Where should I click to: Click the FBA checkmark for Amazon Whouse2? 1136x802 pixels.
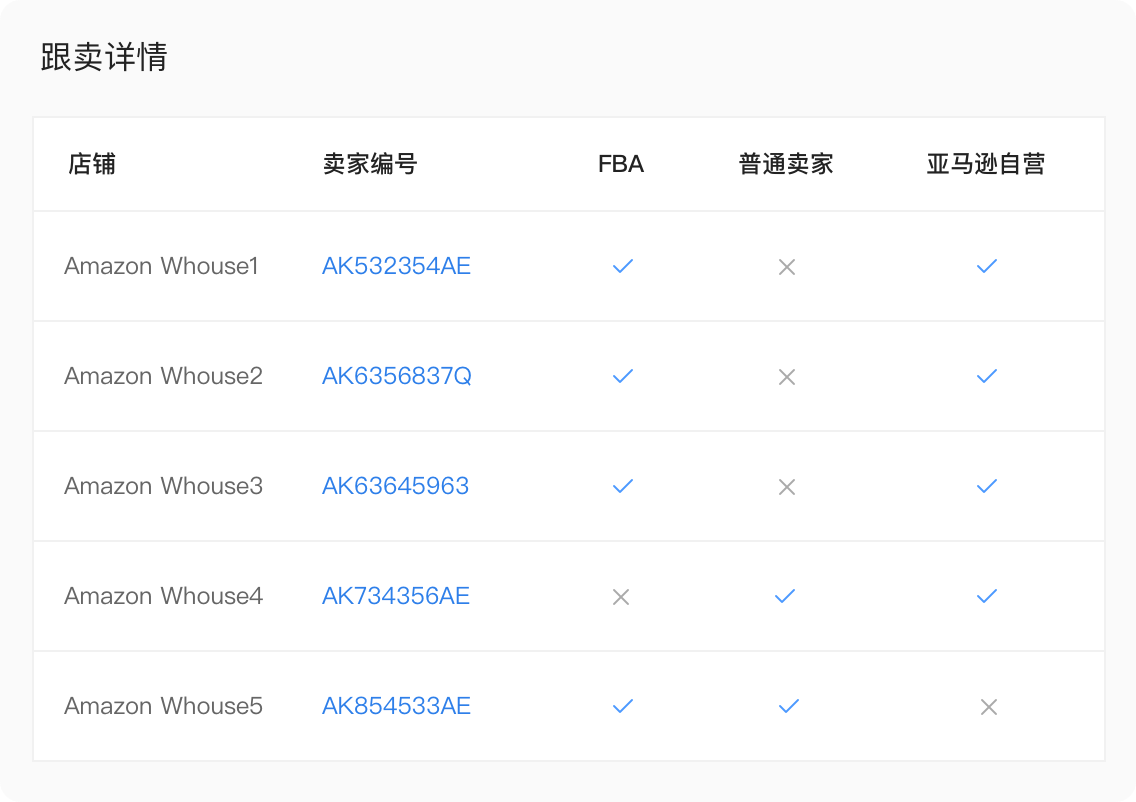click(x=622, y=376)
